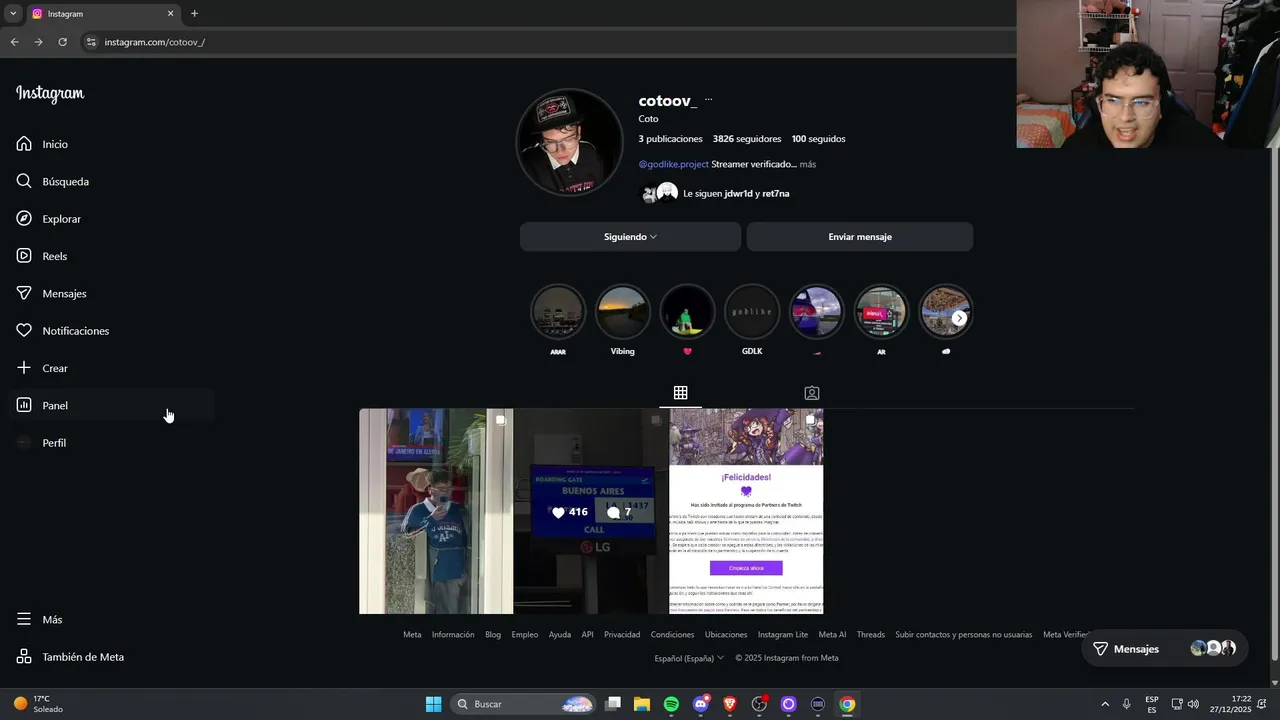This screenshot has height=720, width=1280.
Task: Switch to the posts grid tab
Action: [x=680, y=393]
